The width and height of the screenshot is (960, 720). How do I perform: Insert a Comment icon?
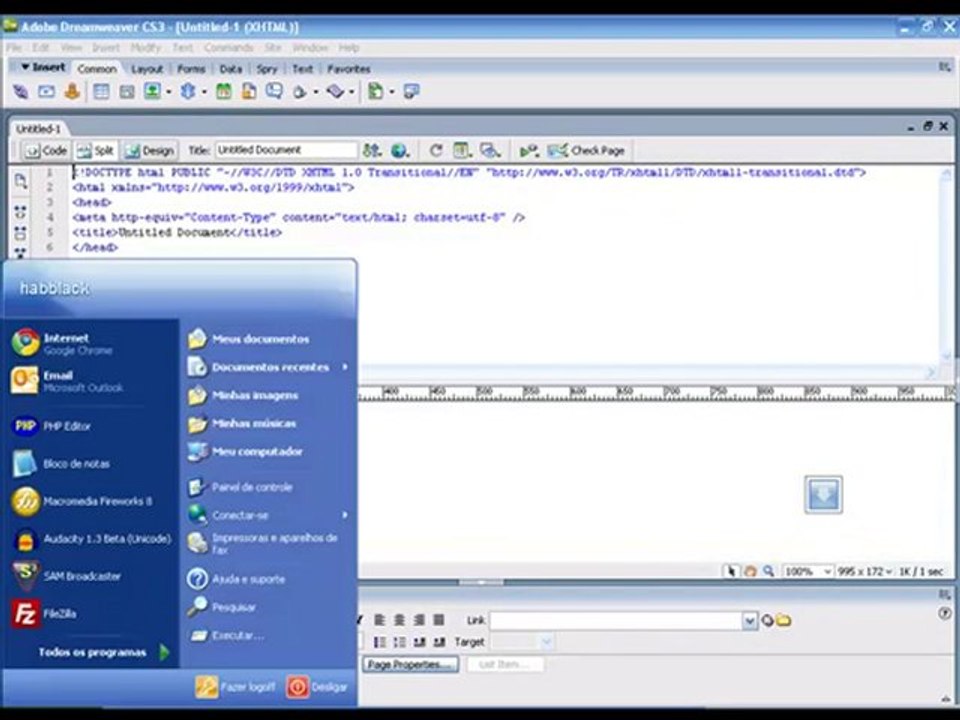(x=274, y=92)
